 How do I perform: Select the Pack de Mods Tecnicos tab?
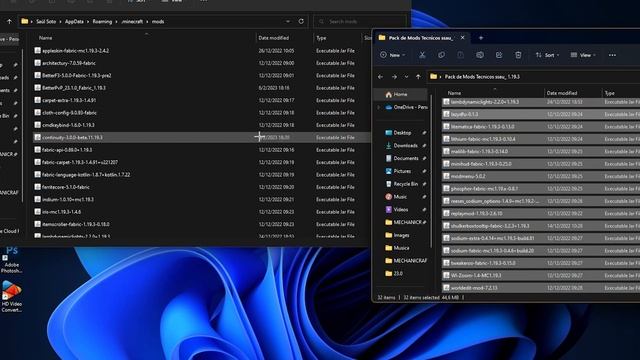point(421,38)
